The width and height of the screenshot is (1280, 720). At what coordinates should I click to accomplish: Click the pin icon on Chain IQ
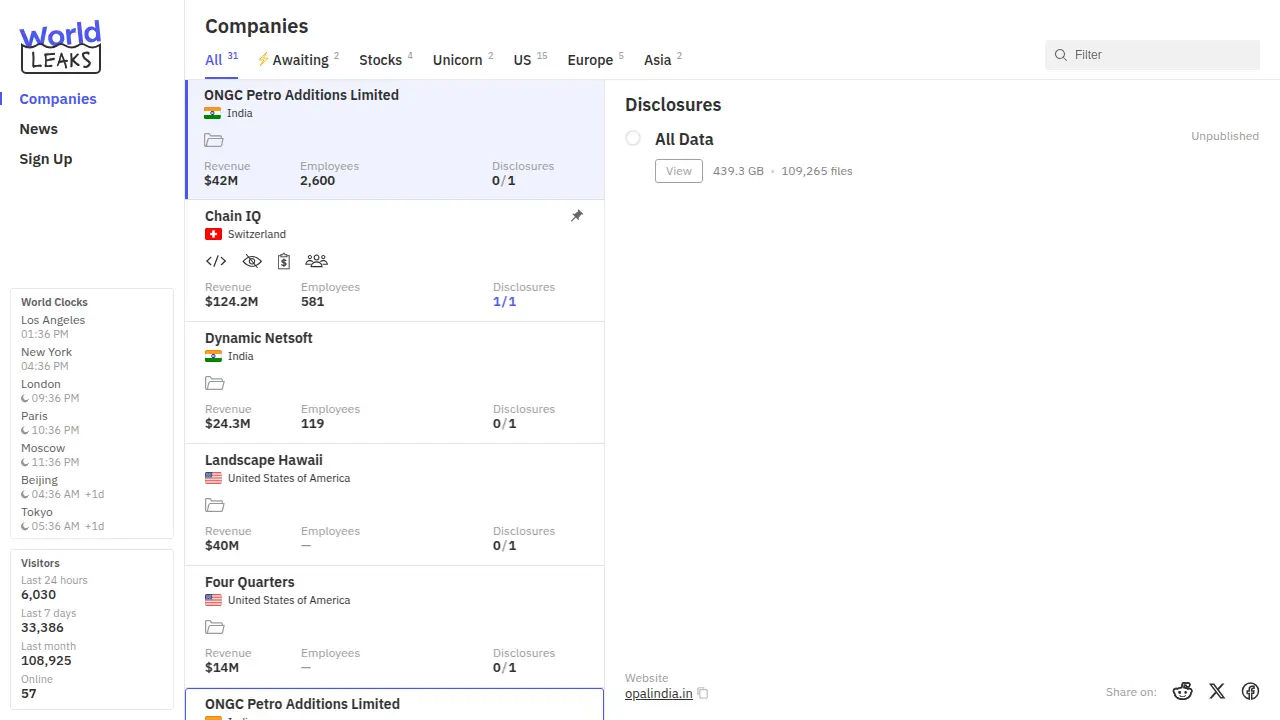pyautogui.click(x=577, y=216)
